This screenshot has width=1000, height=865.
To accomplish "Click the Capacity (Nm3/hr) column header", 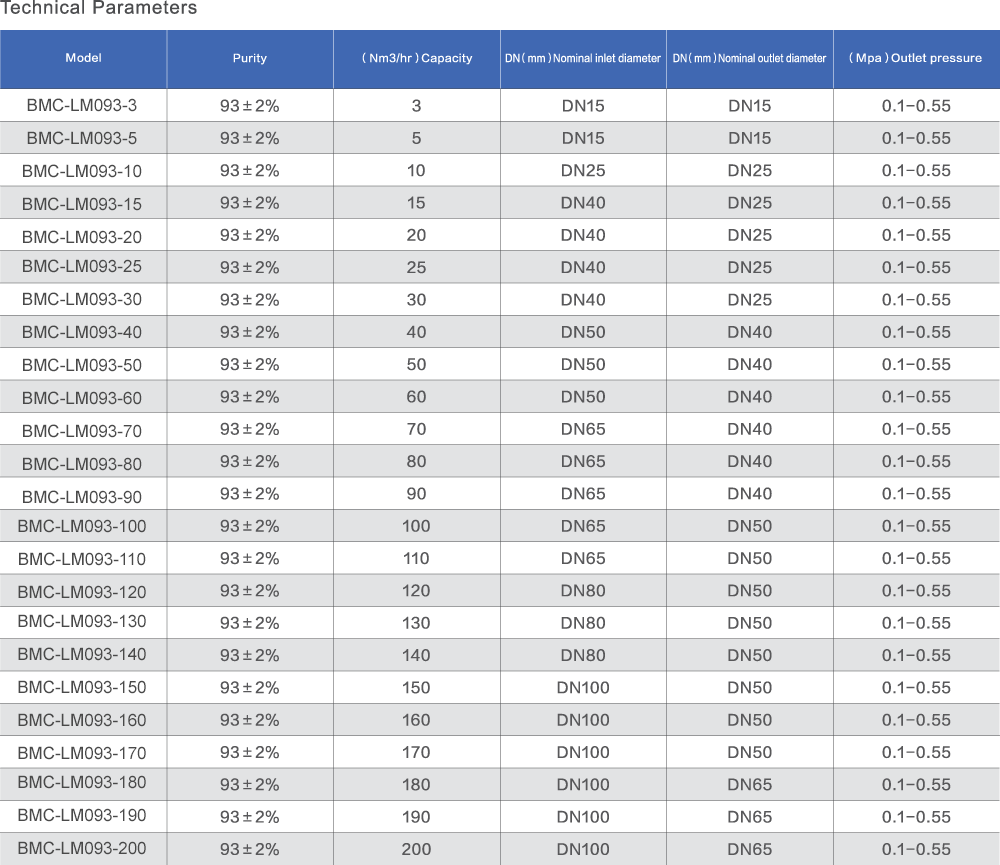I will [x=416, y=58].
